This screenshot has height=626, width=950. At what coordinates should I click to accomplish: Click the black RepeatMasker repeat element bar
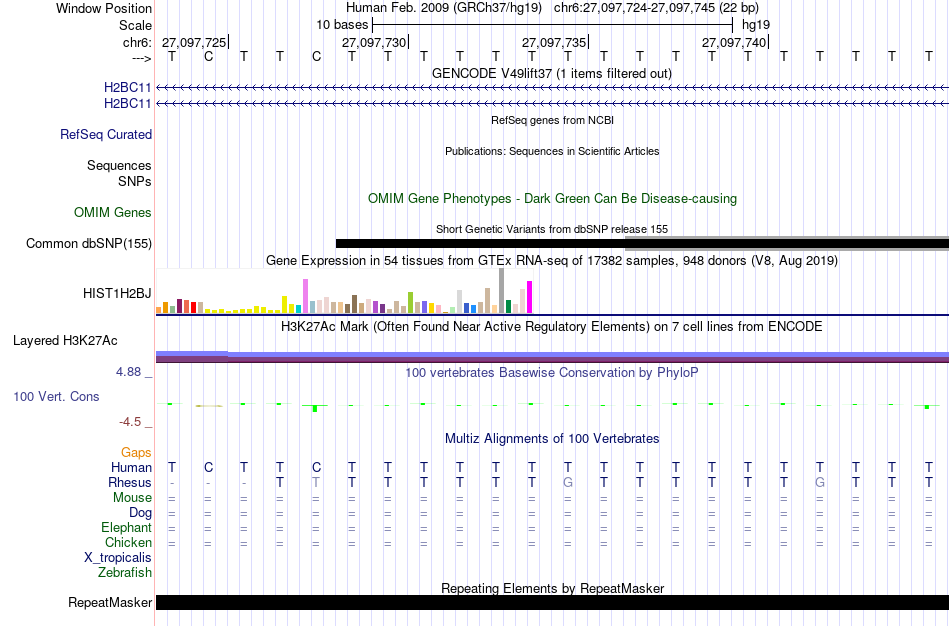point(553,602)
